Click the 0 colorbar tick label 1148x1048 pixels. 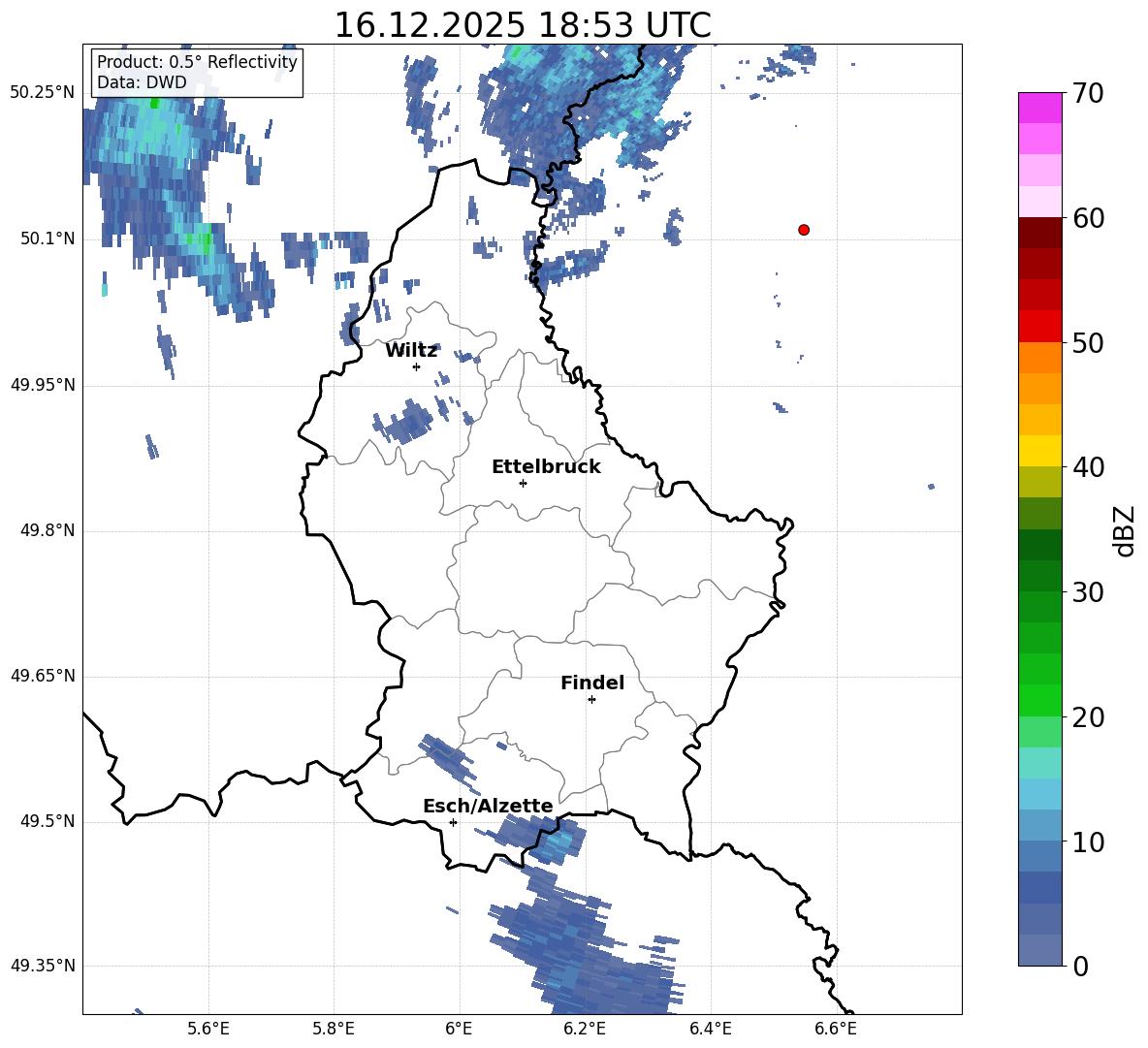click(1081, 966)
